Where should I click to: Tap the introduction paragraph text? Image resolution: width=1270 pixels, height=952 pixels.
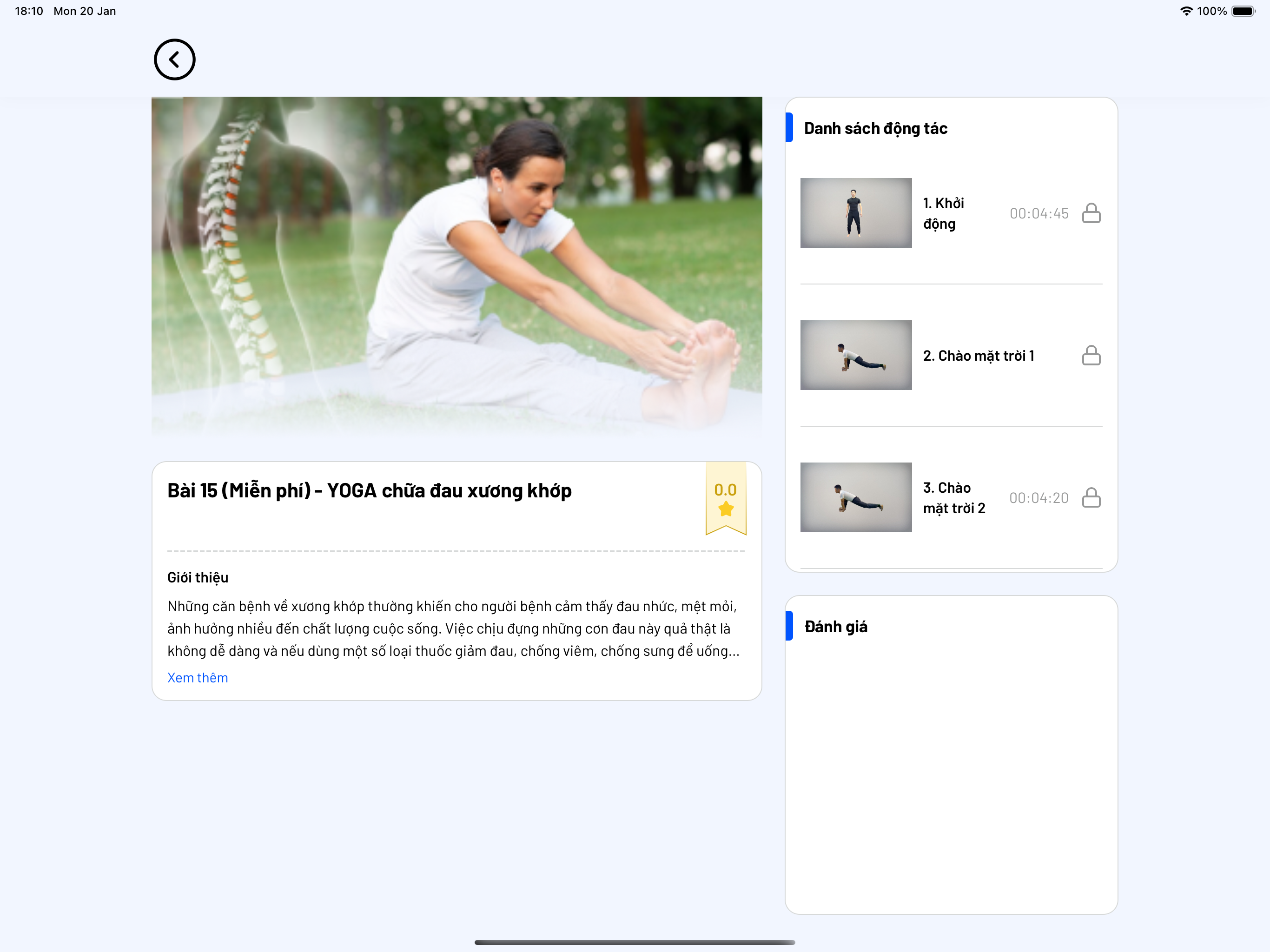tap(453, 629)
